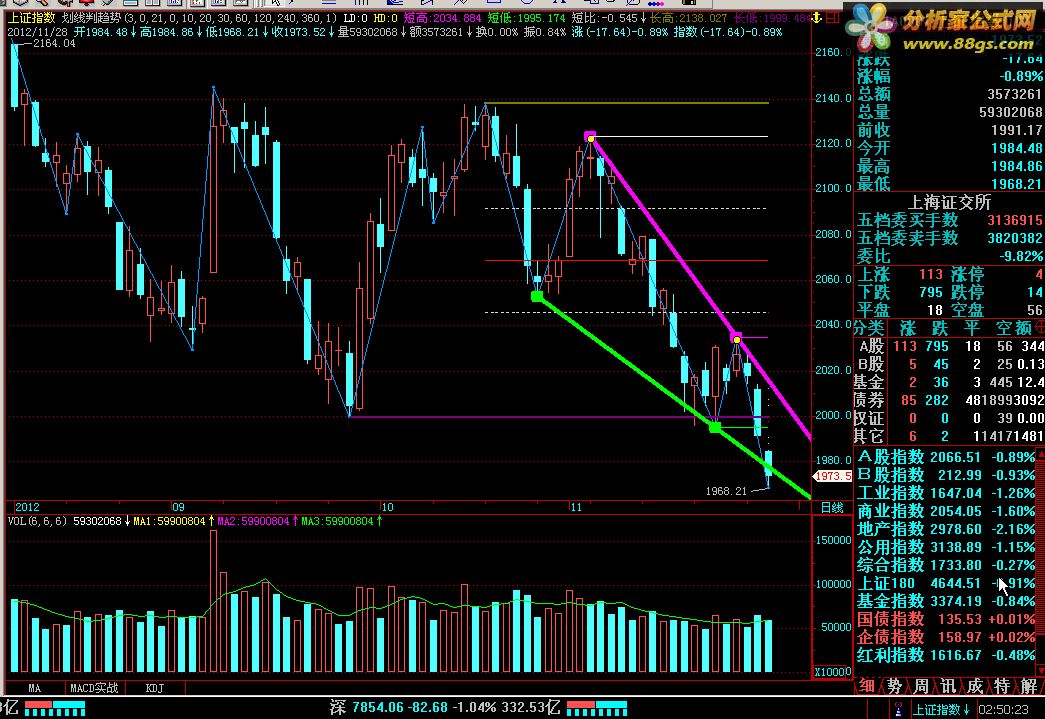Select the 企债指数 row
Viewport: 1045px width, 719px height.
[946, 637]
